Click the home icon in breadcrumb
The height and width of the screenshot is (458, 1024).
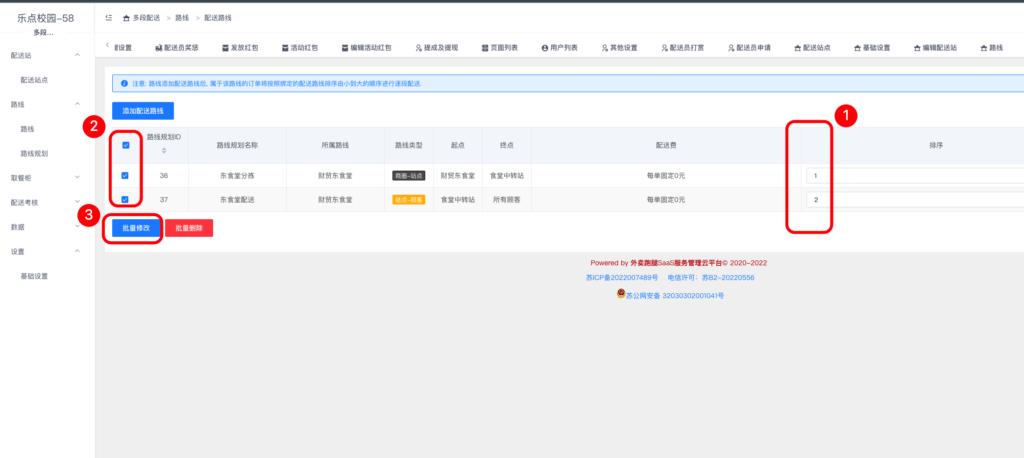pos(125,18)
